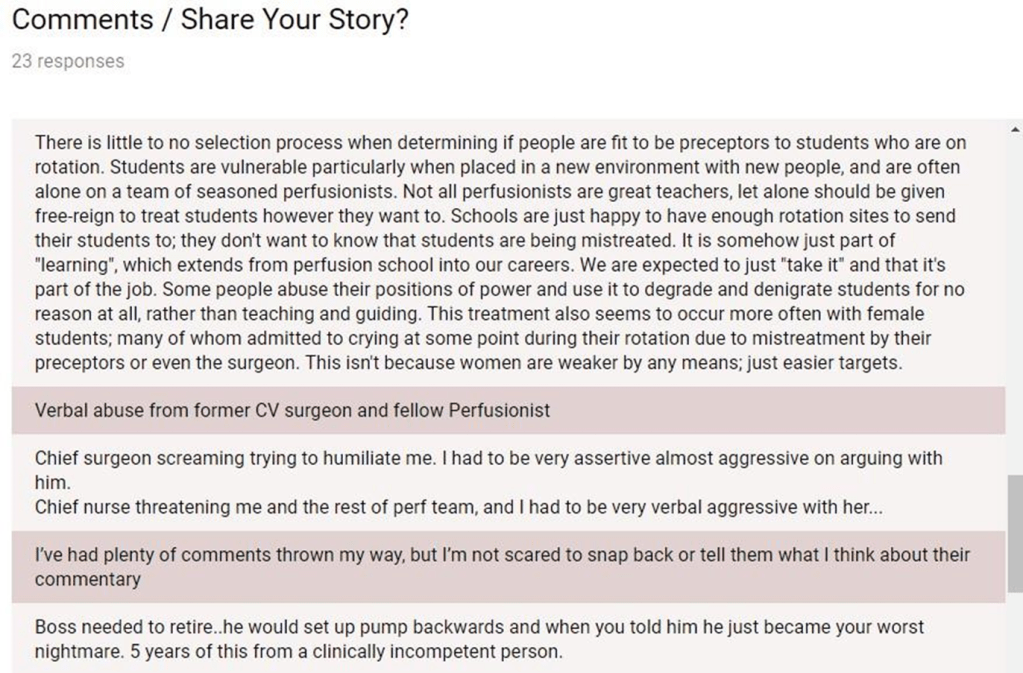
Task: Click the word "commentary" in the fourth response
Action: click(88, 579)
